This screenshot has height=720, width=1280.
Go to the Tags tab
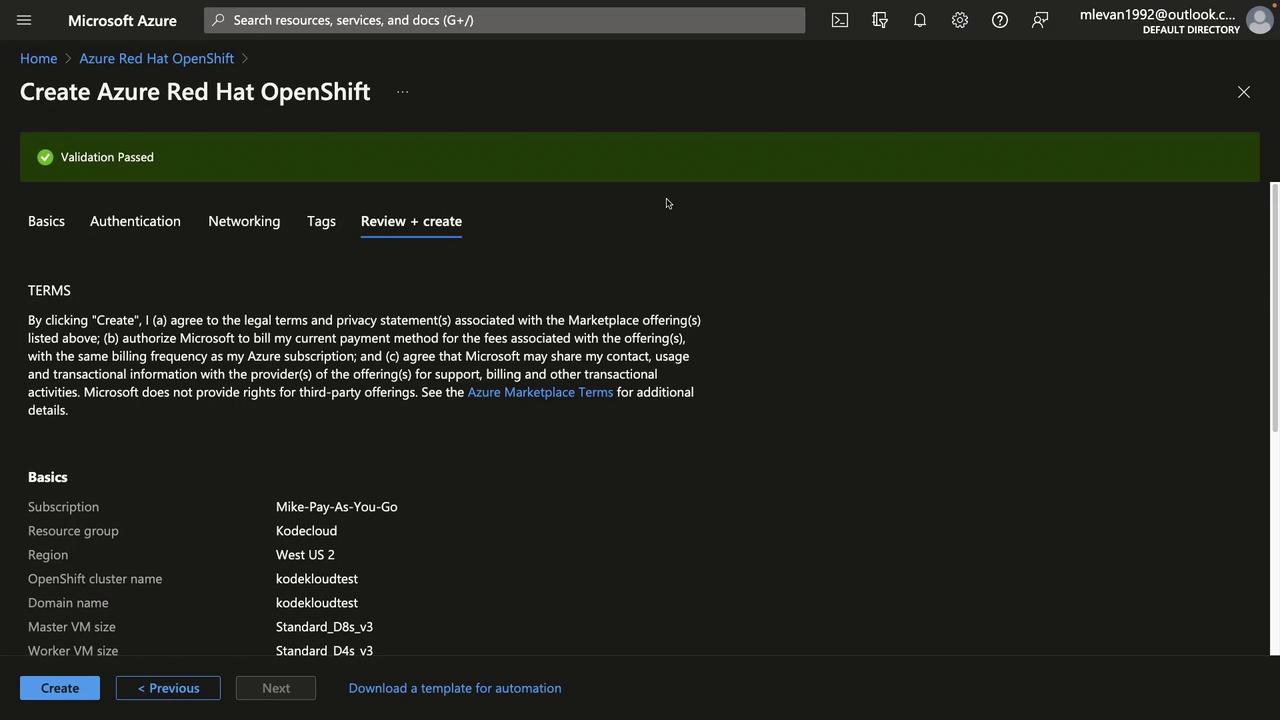pos(321,221)
